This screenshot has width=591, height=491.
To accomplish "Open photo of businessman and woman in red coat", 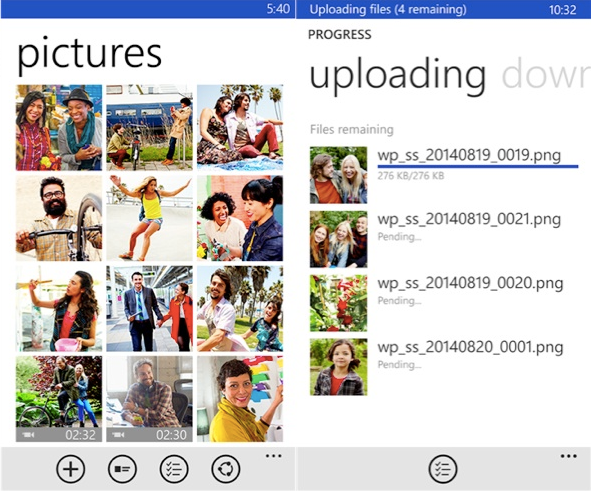I will (149, 309).
